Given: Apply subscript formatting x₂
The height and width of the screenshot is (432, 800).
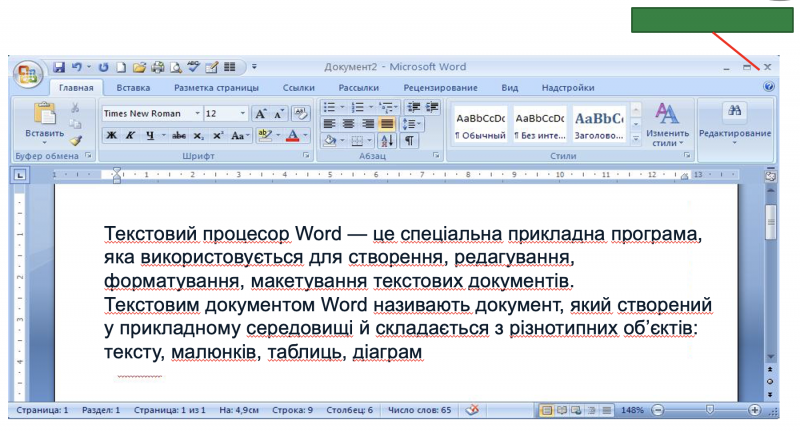Looking at the screenshot, I should 198,136.
